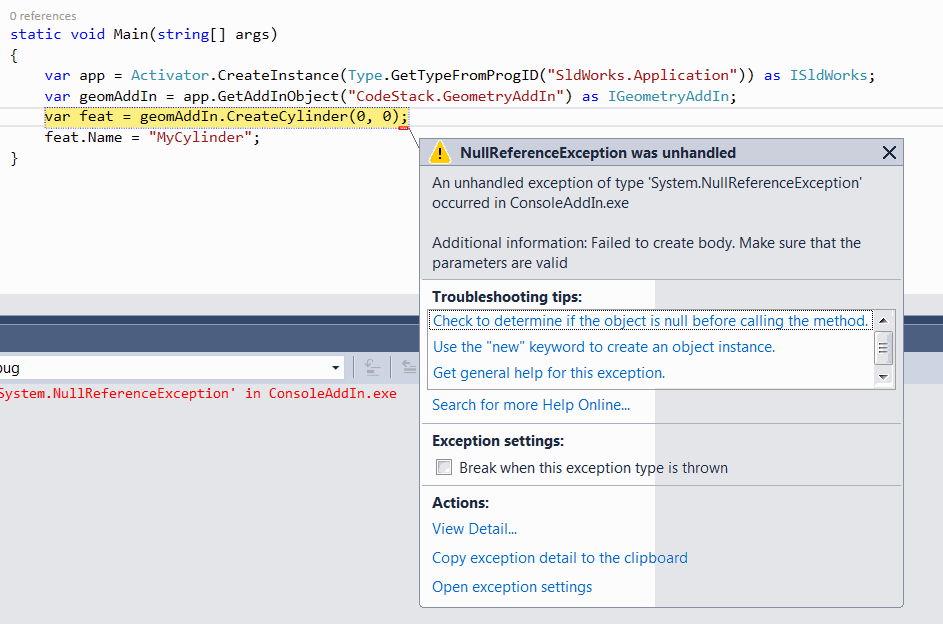Open View Detail... action
943x624 pixels.
pos(474,528)
